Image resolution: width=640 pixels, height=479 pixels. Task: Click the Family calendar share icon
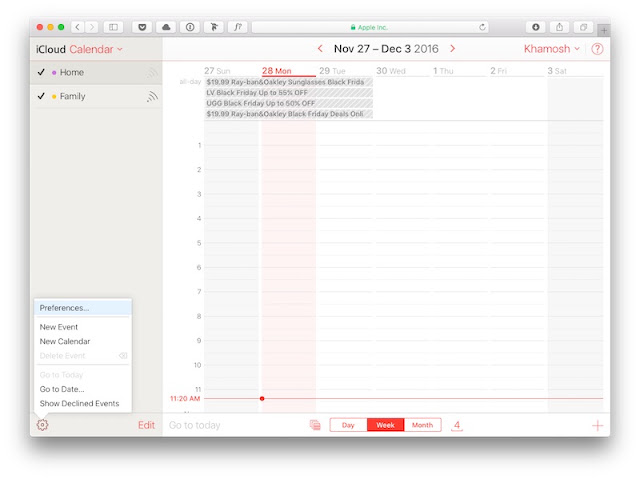[152, 97]
